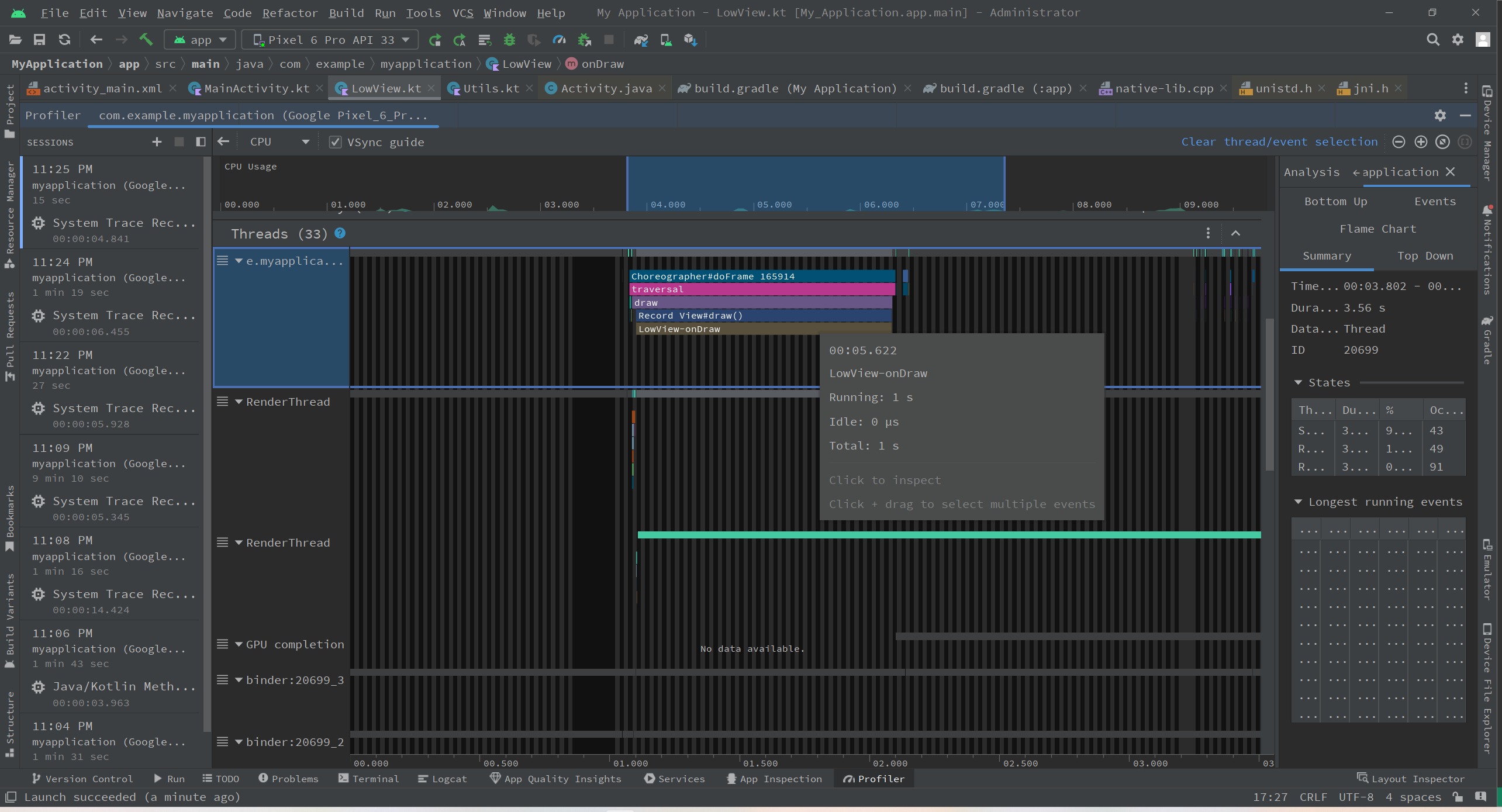Close the application analysis tab
The width and height of the screenshot is (1502, 812).
point(1451,172)
